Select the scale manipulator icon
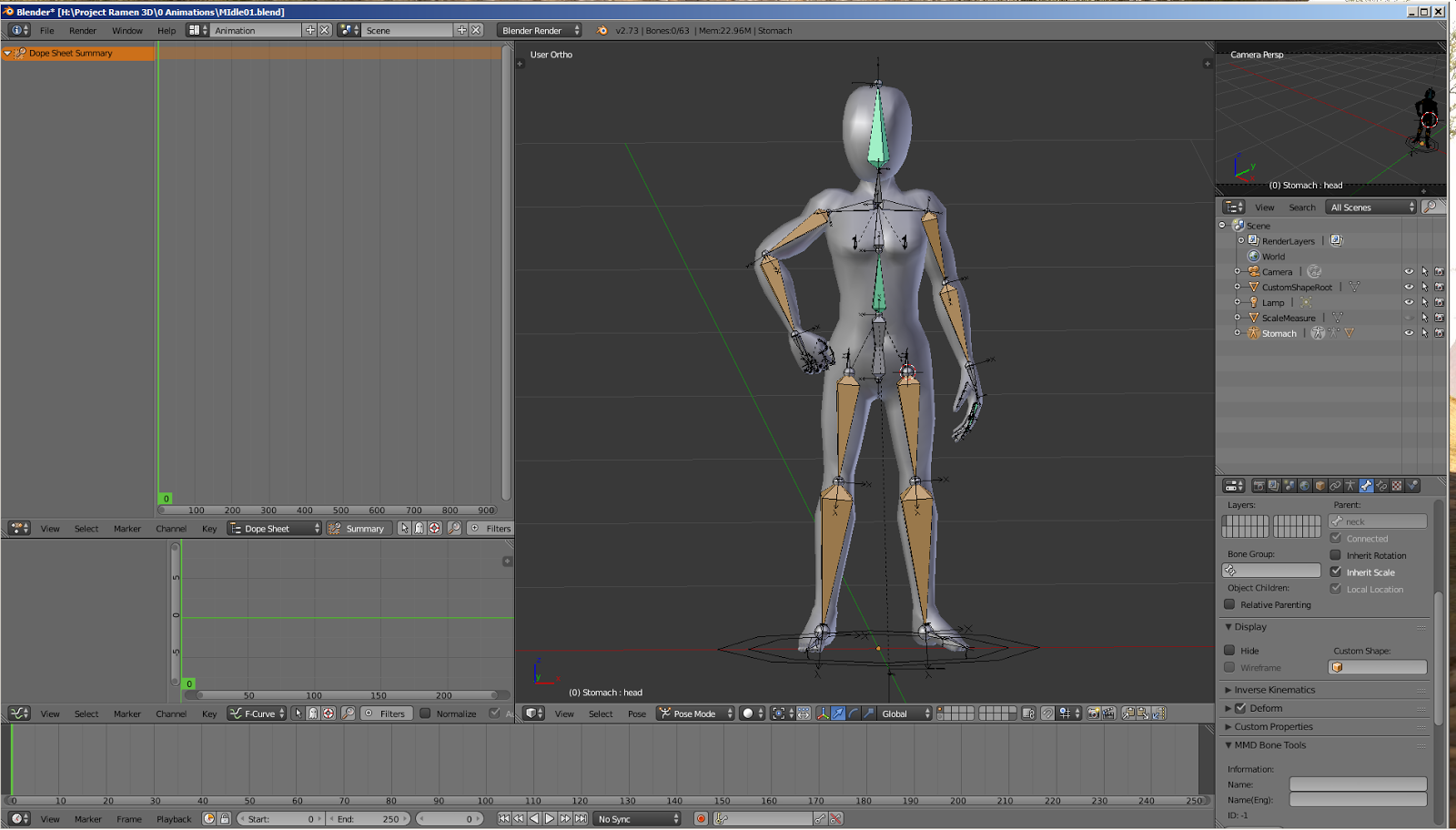This screenshot has height=830, width=1456. point(869,714)
